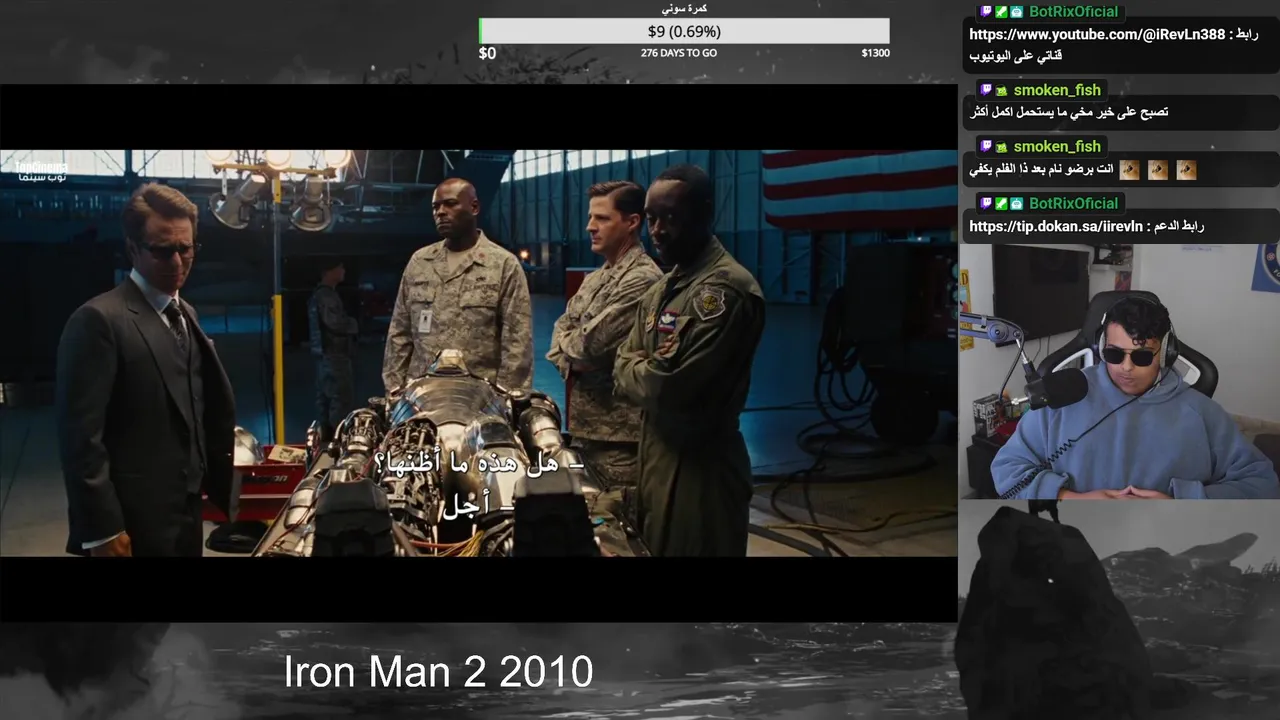Click the smoken_fish username on the message with emotes

(1057, 147)
